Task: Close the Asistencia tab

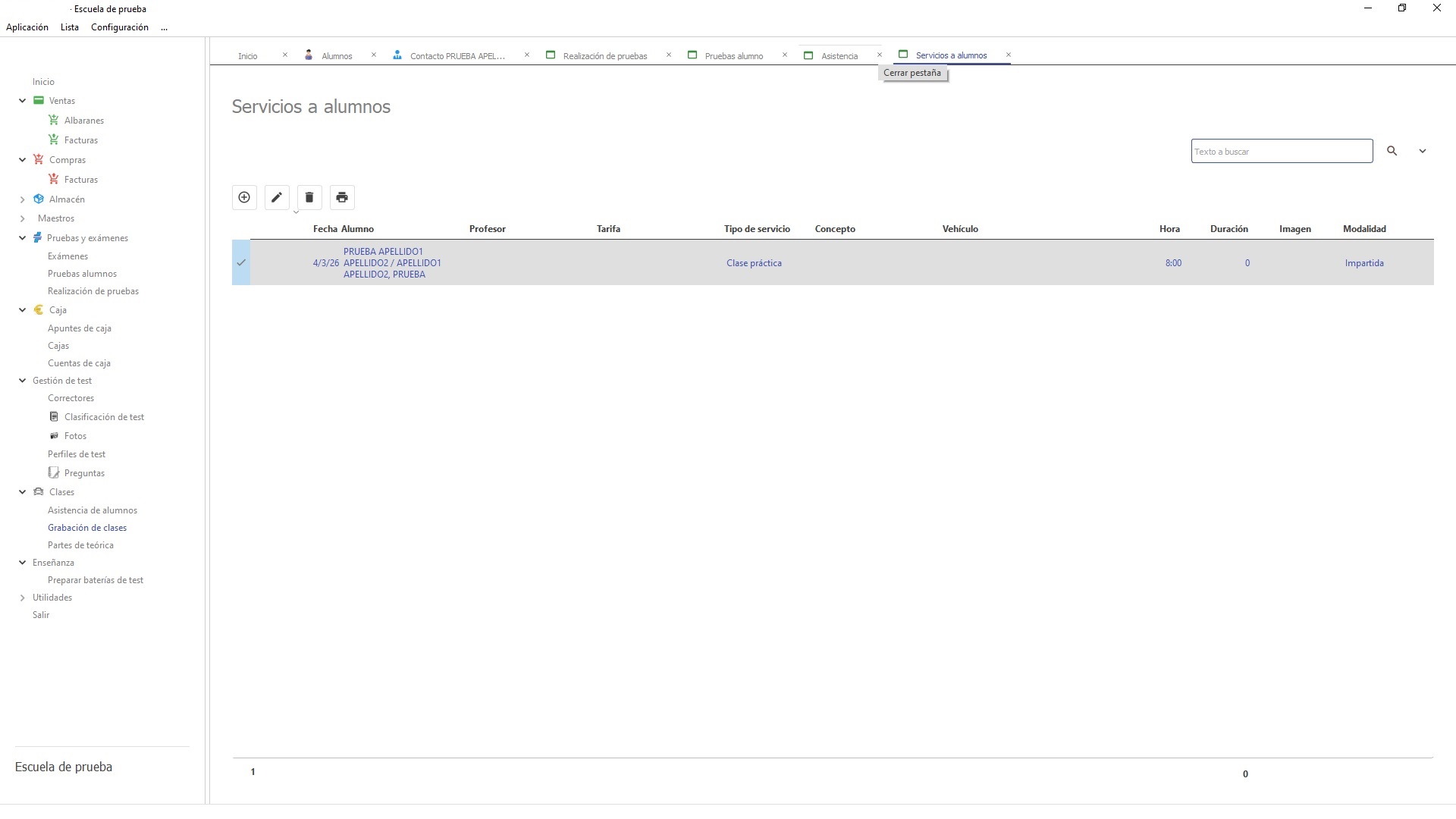Action: point(880,55)
